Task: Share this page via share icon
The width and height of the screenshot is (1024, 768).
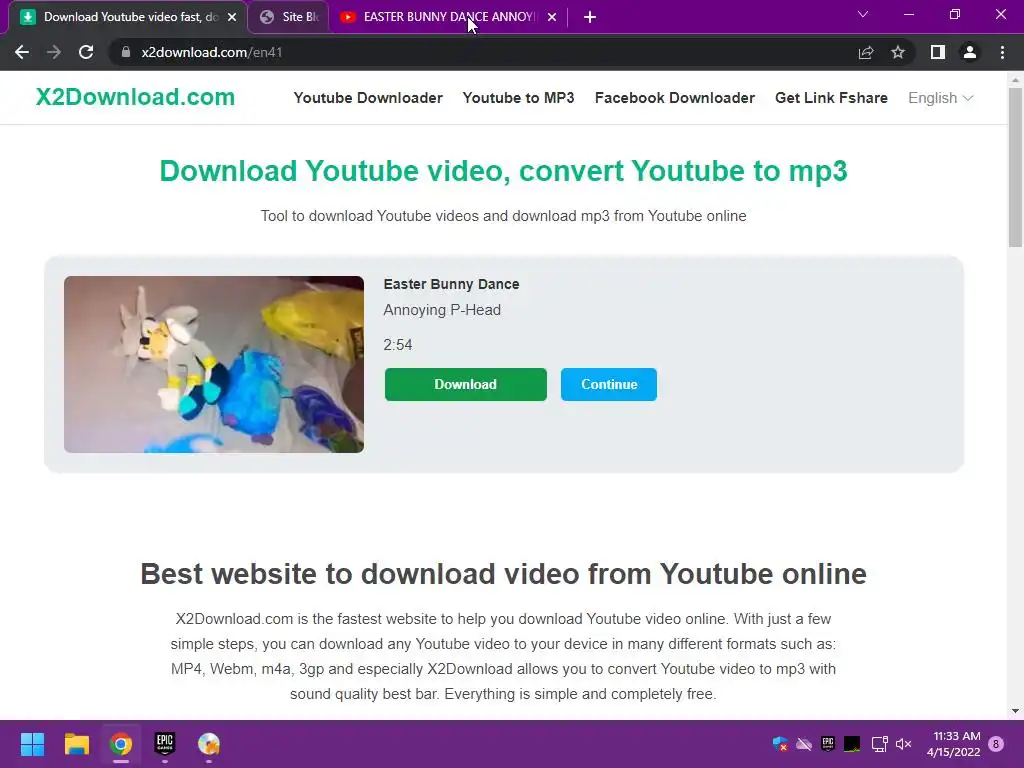Action: (866, 52)
